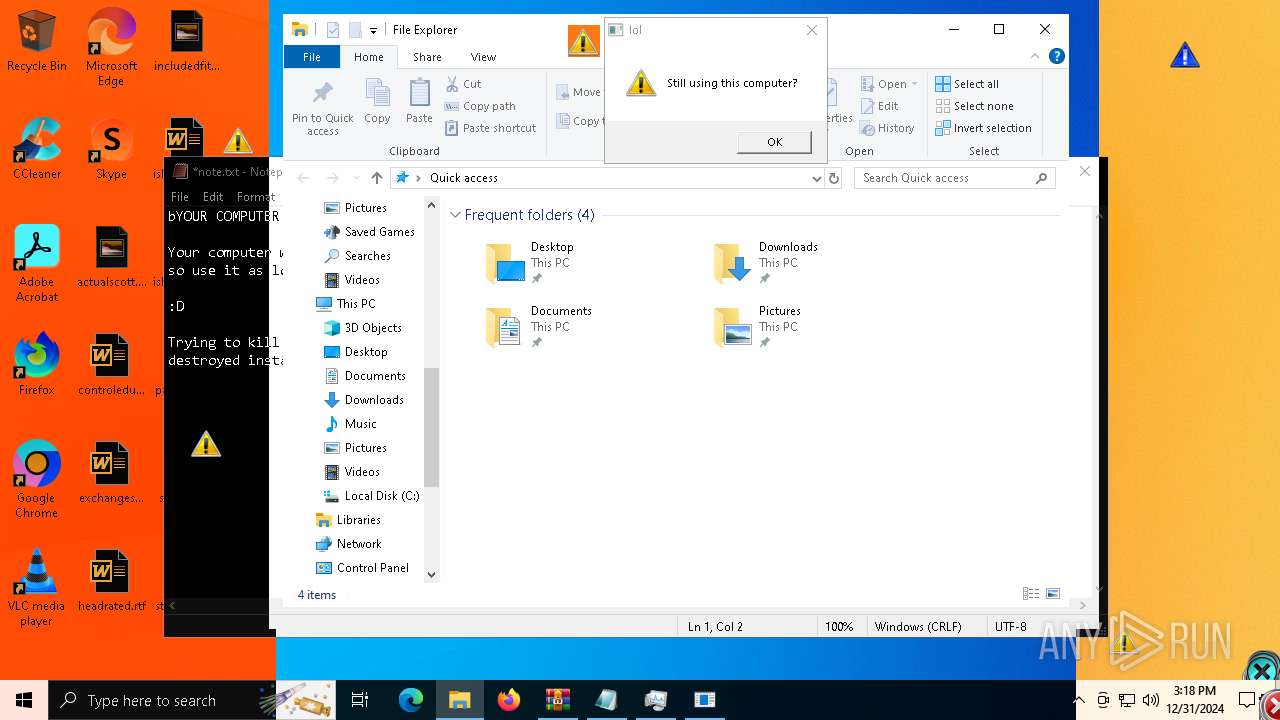The width and height of the screenshot is (1280, 720).
Task: Open the CCleaner desktop shortcut
Action: click(x=37, y=149)
